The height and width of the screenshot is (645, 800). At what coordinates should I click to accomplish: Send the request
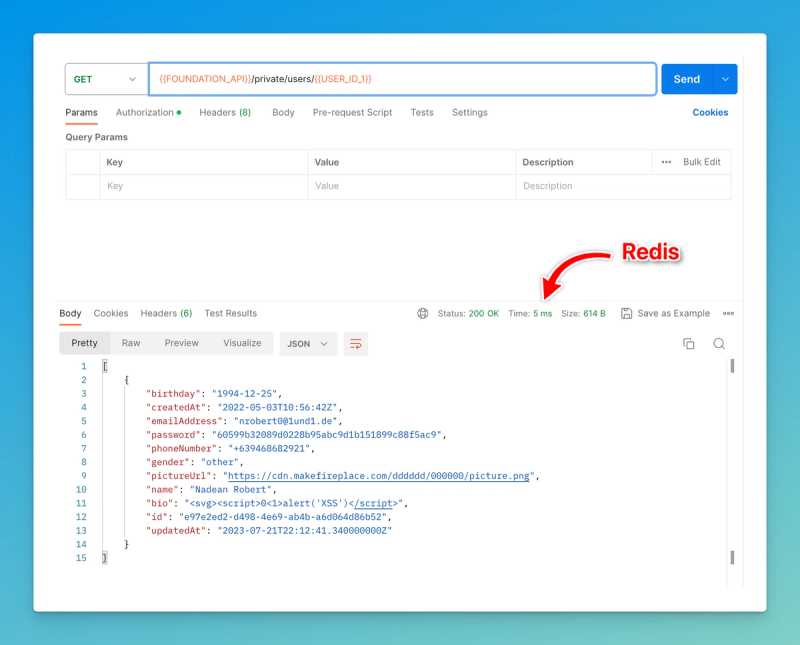pos(687,79)
